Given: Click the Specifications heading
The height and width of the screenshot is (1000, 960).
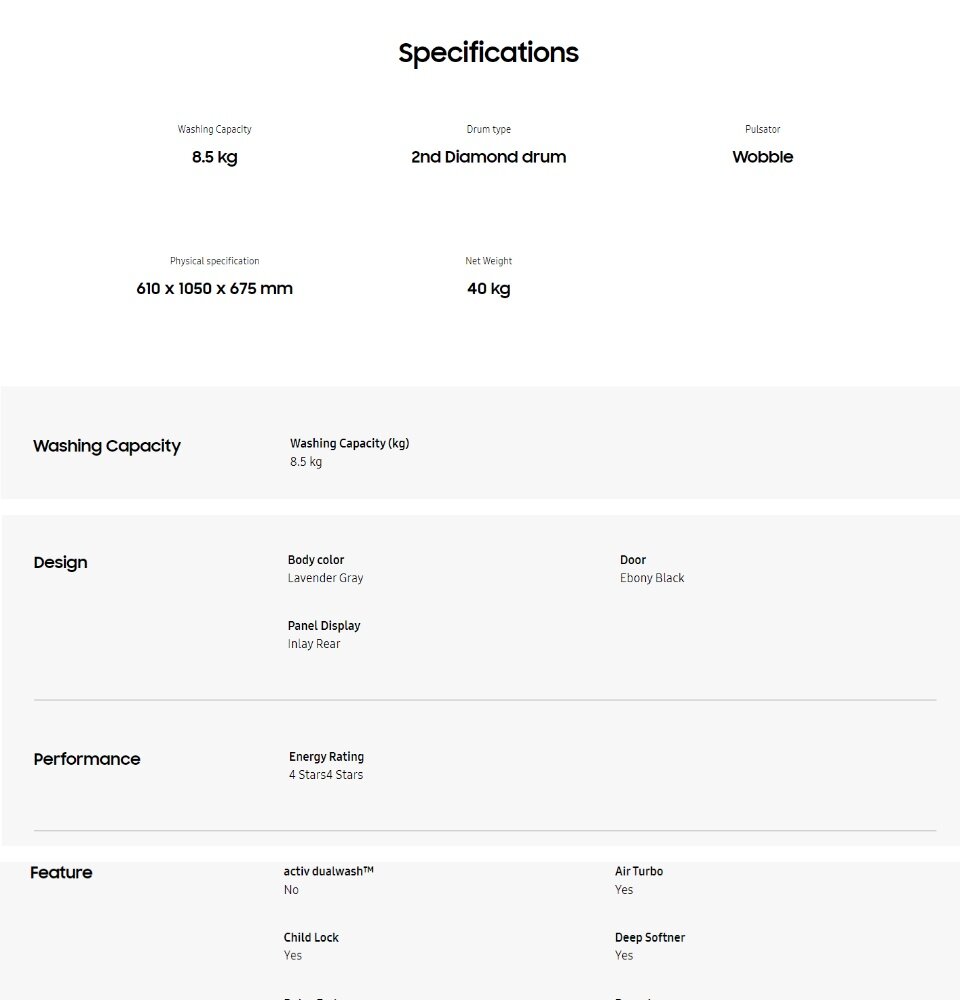Looking at the screenshot, I should (x=488, y=53).
